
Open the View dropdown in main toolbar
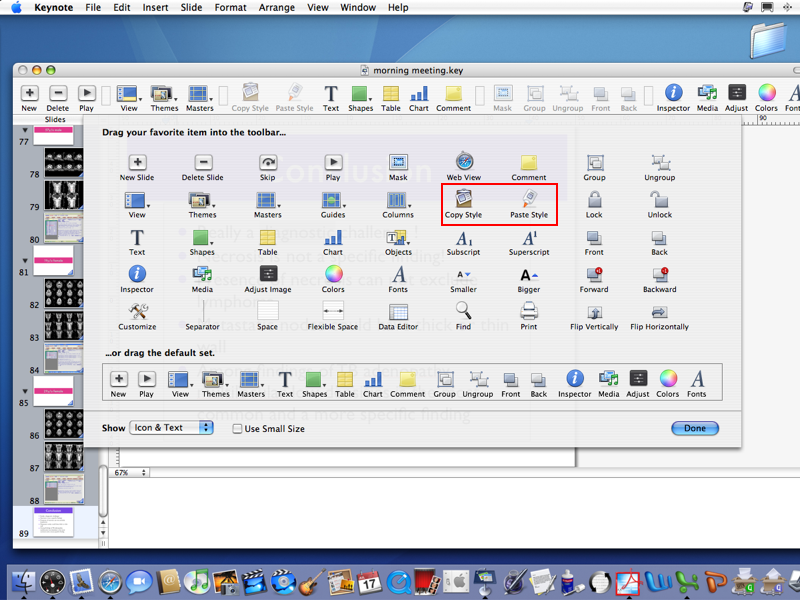tap(129, 98)
